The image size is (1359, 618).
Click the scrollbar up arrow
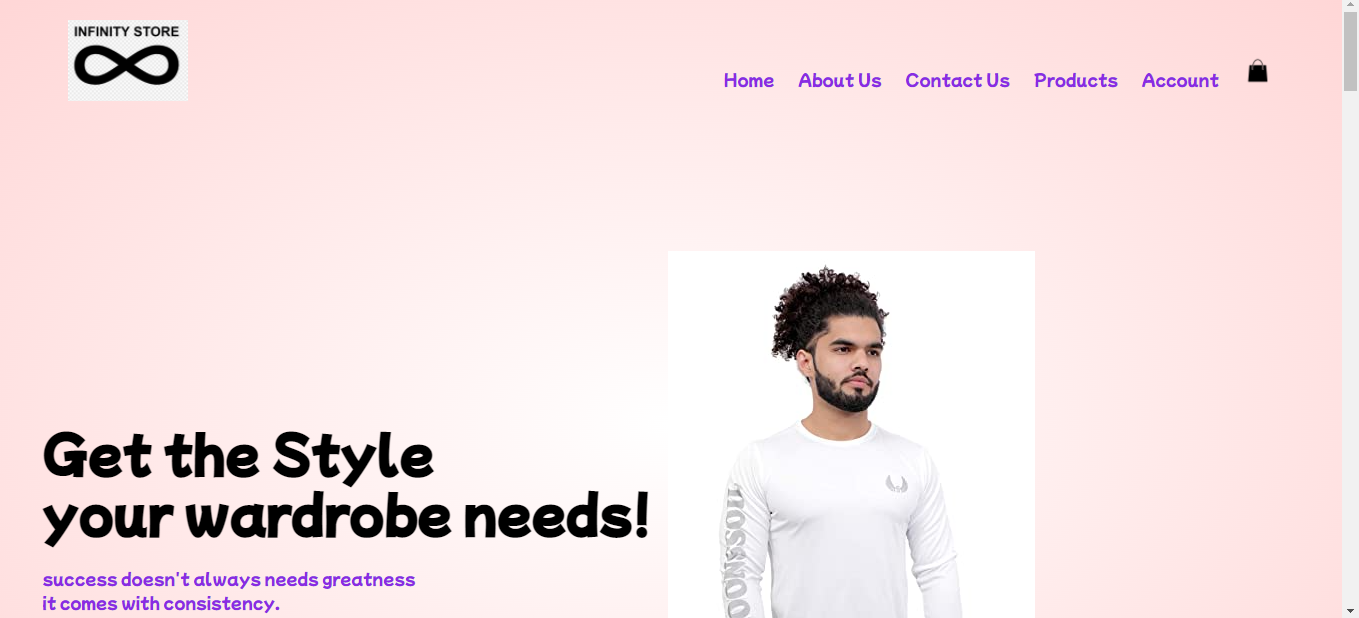[1350, 7]
